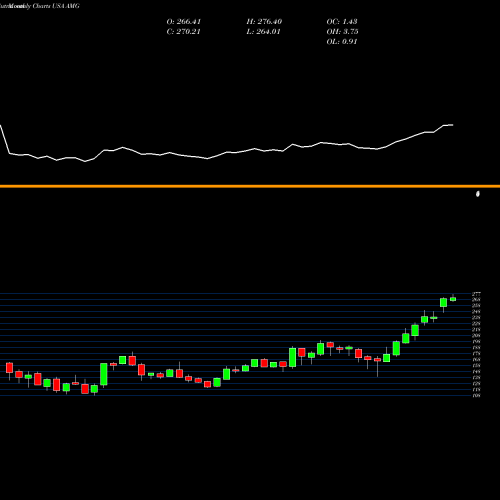The height and width of the screenshot is (500, 500).
Task: Click the end point of the white line chart
Action: 453,125
